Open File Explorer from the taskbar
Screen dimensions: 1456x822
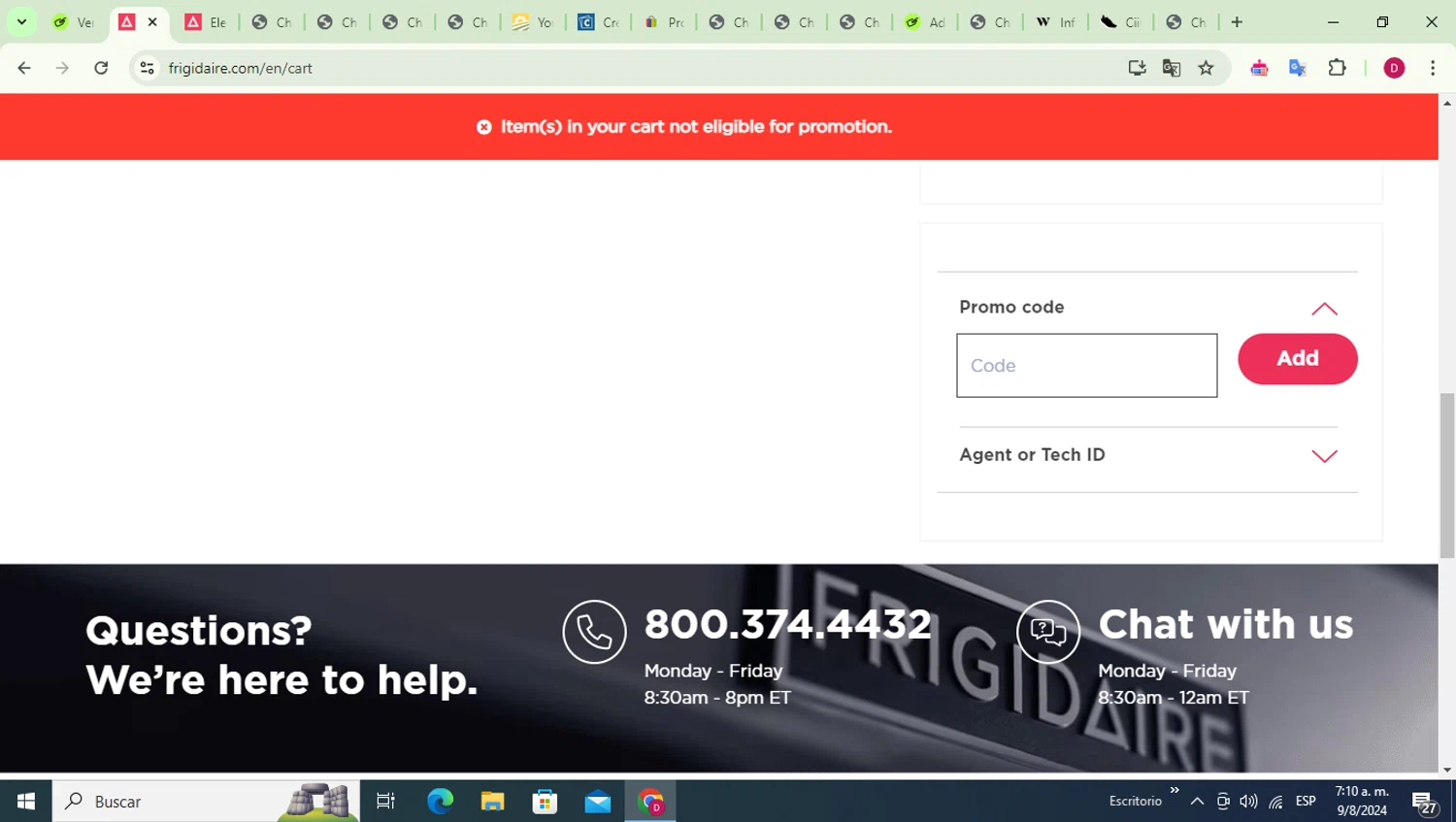[492, 802]
